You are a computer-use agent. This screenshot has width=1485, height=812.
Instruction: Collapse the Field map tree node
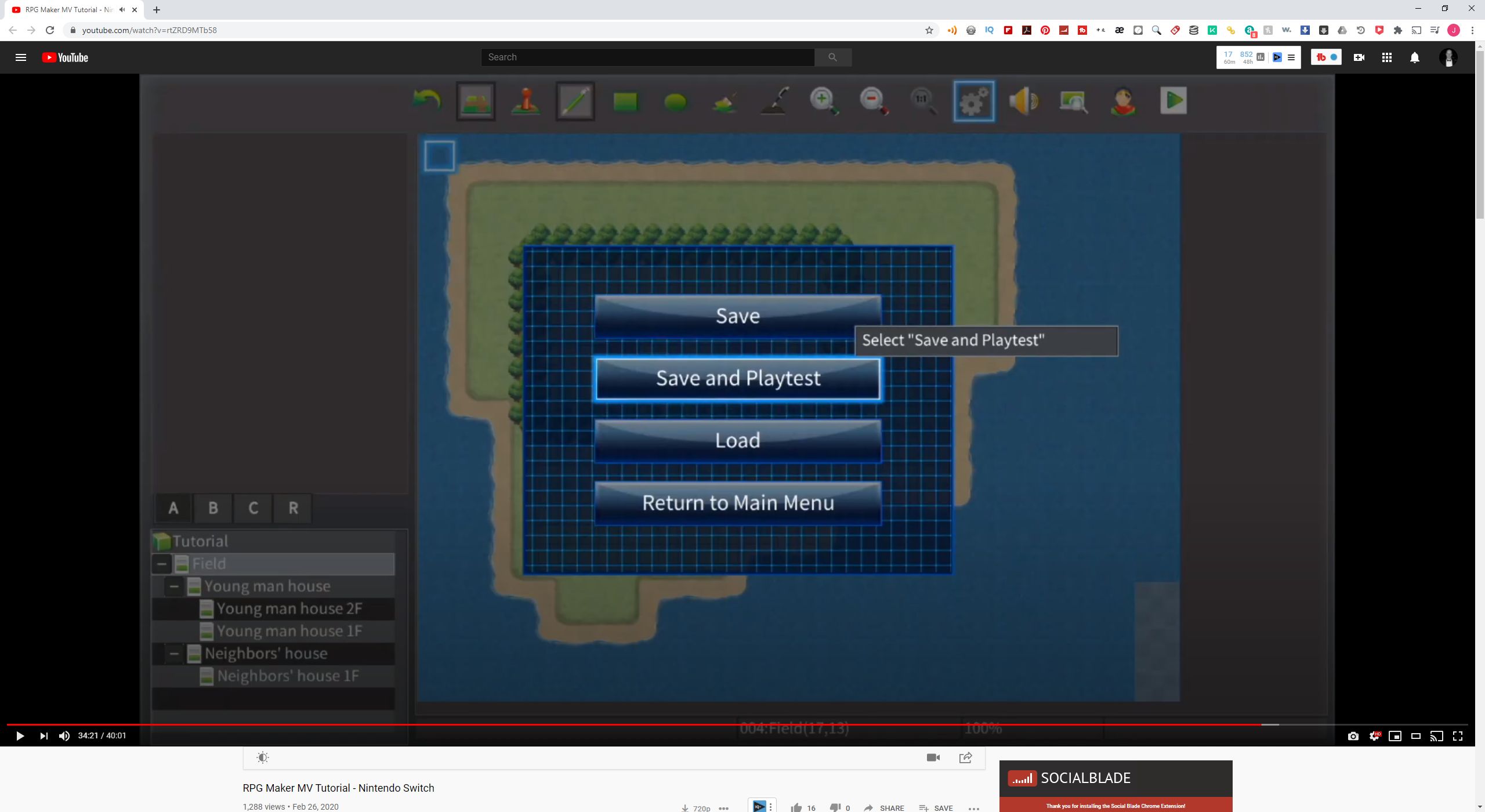(162, 564)
